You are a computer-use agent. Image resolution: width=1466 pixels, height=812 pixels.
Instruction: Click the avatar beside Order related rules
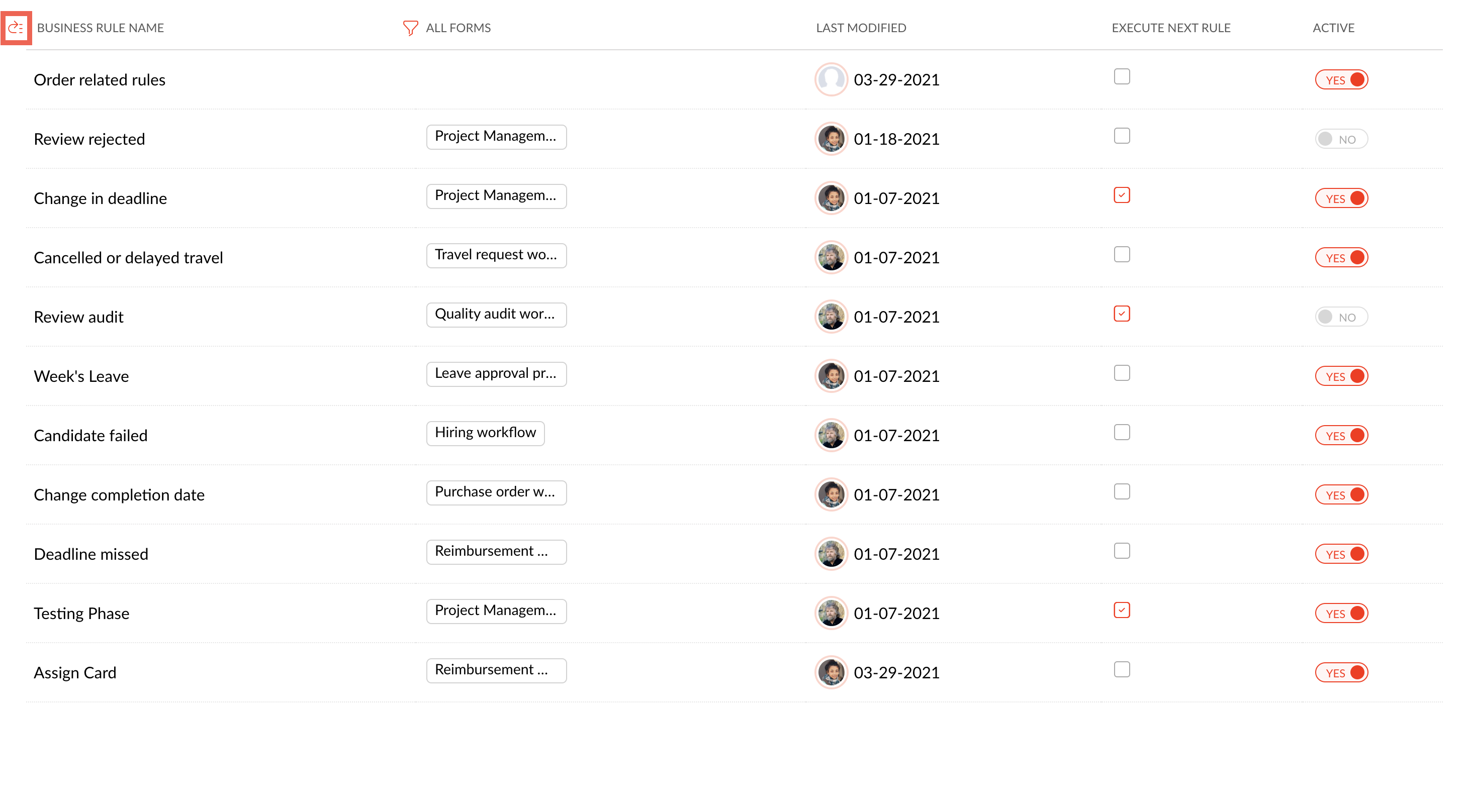pyautogui.click(x=831, y=79)
